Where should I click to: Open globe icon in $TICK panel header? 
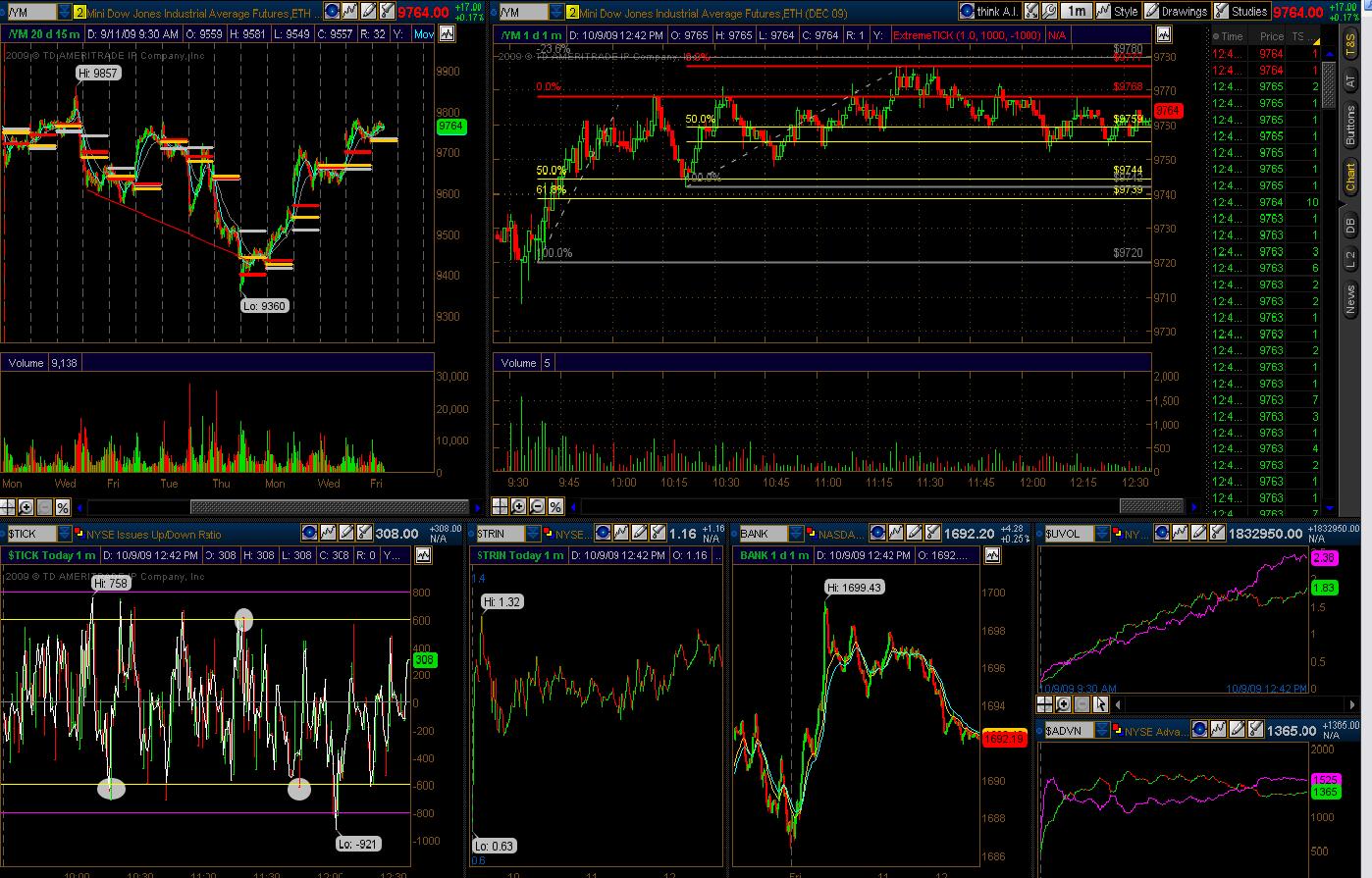[x=308, y=533]
